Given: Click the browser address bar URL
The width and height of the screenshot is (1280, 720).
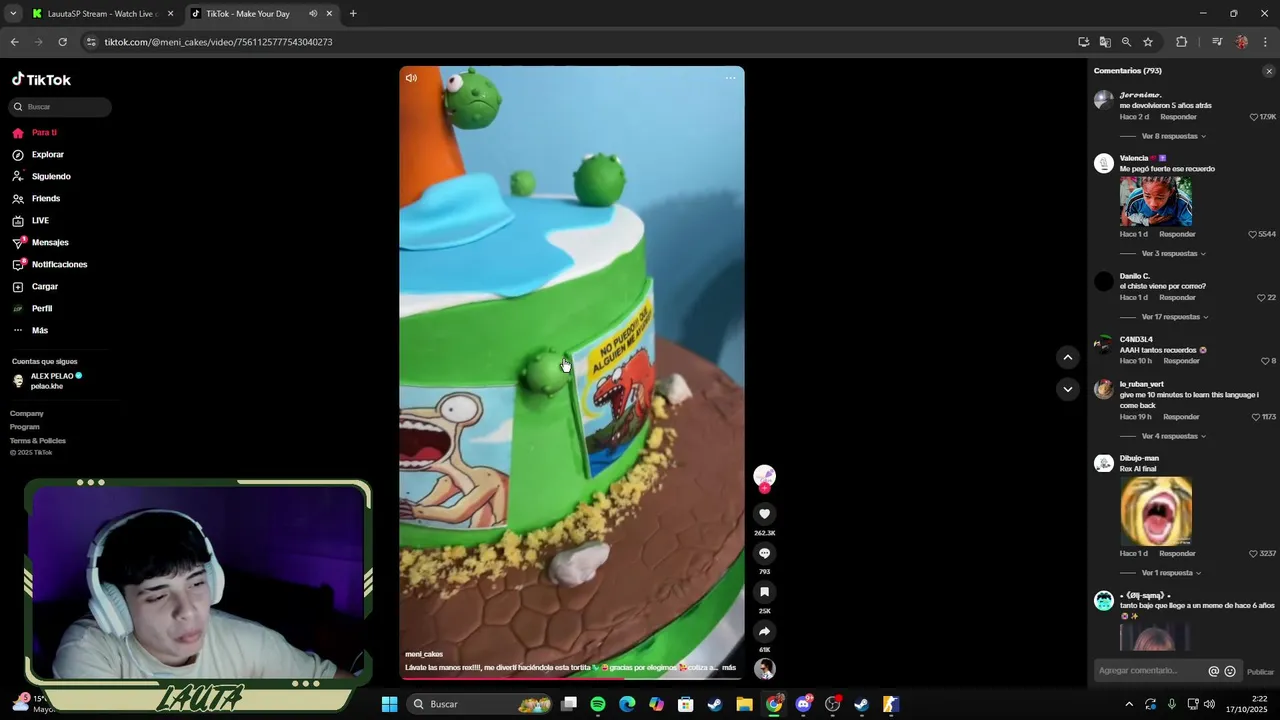Looking at the screenshot, I should (x=218, y=42).
